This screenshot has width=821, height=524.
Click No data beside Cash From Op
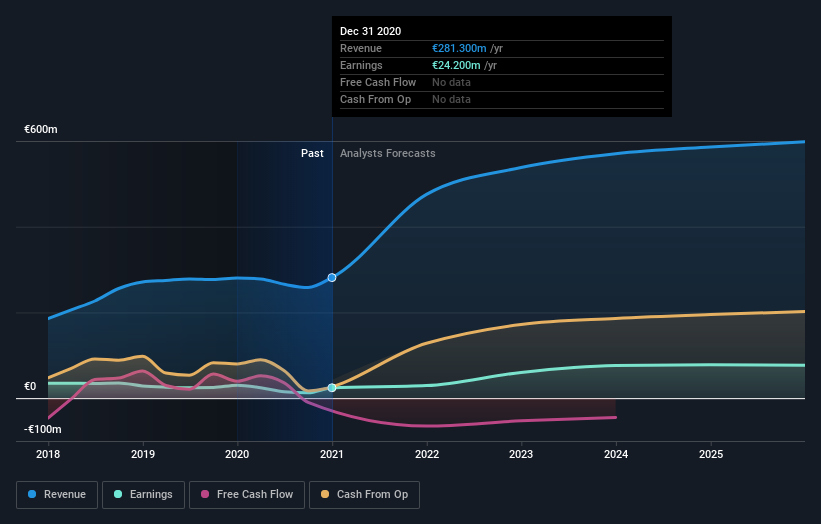451,99
